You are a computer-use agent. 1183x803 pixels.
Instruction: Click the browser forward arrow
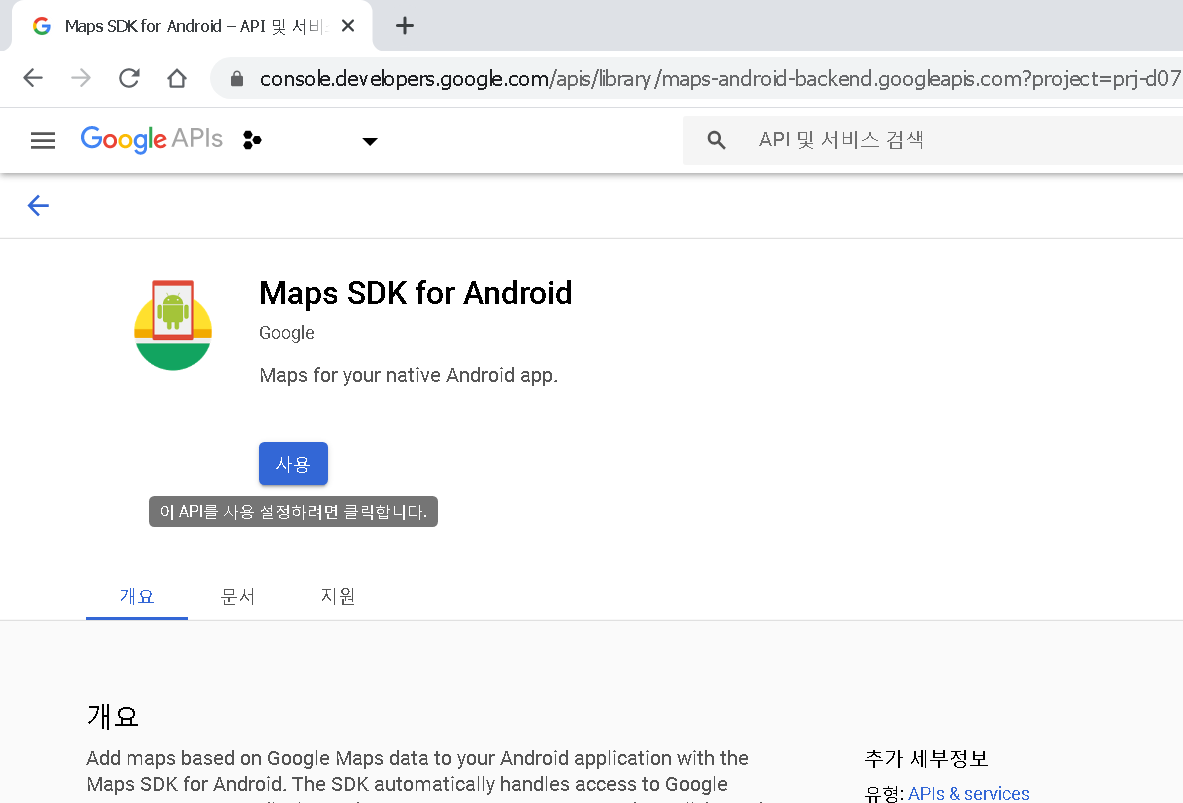coord(81,78)
